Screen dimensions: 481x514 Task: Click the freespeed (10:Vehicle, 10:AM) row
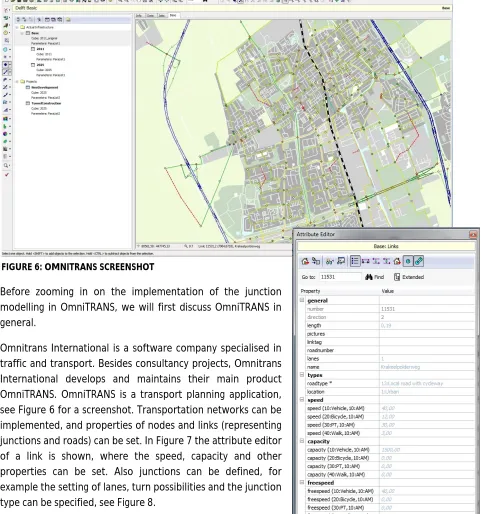tap(390, 491)
